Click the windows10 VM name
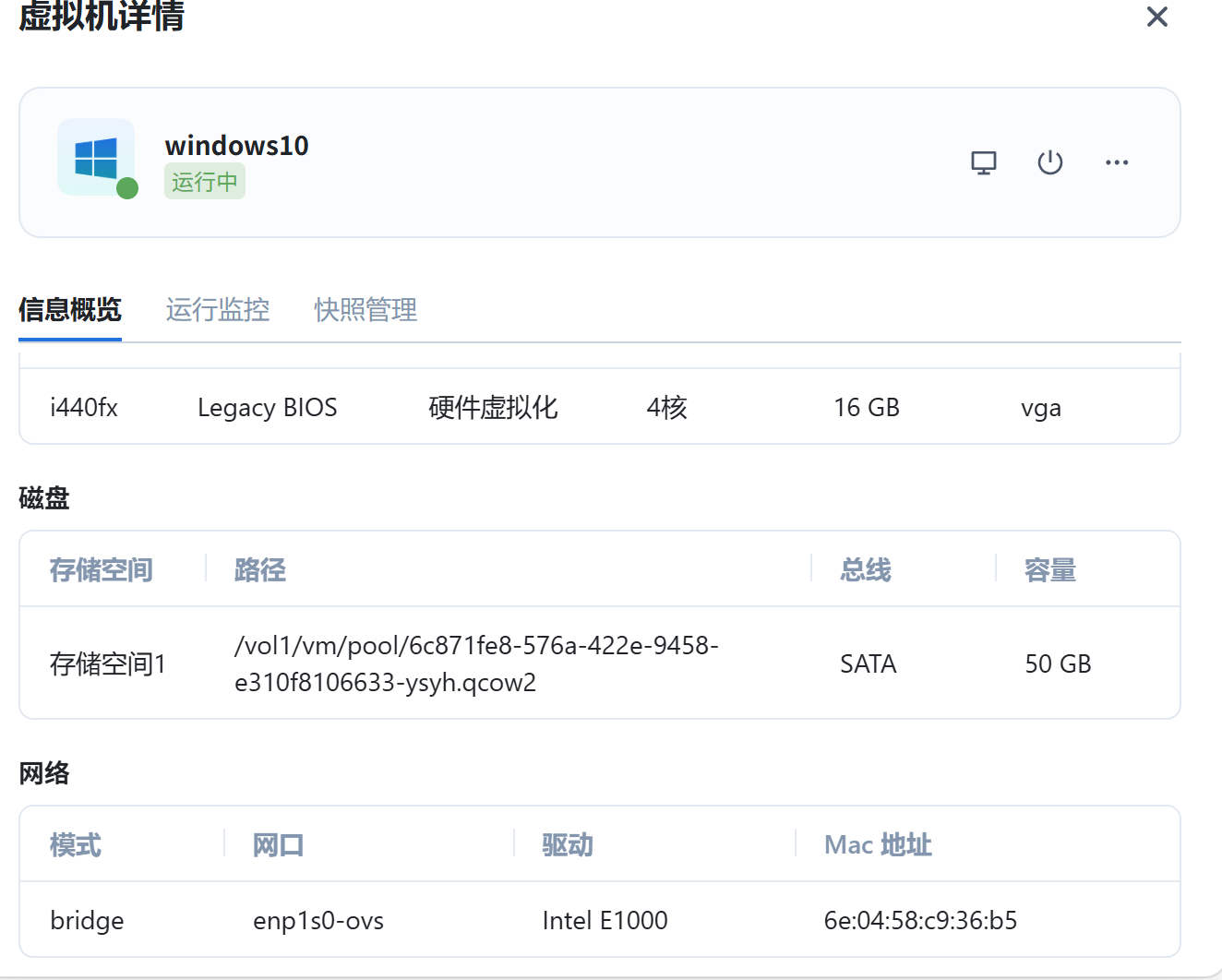Image resolution: width=1222 pixels, height=980 pixels. 237,146
